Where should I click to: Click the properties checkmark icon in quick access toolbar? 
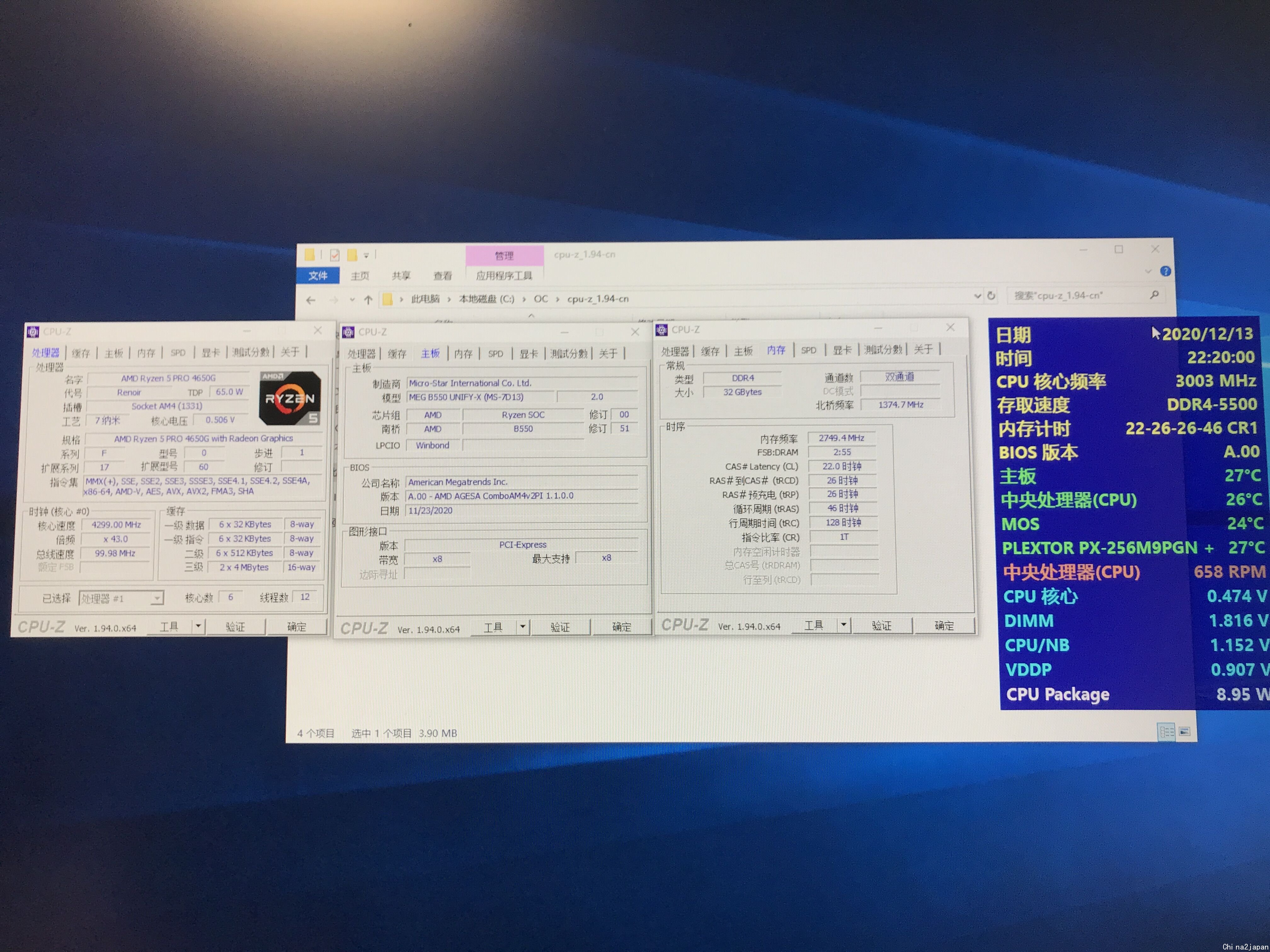pos(335,255)
